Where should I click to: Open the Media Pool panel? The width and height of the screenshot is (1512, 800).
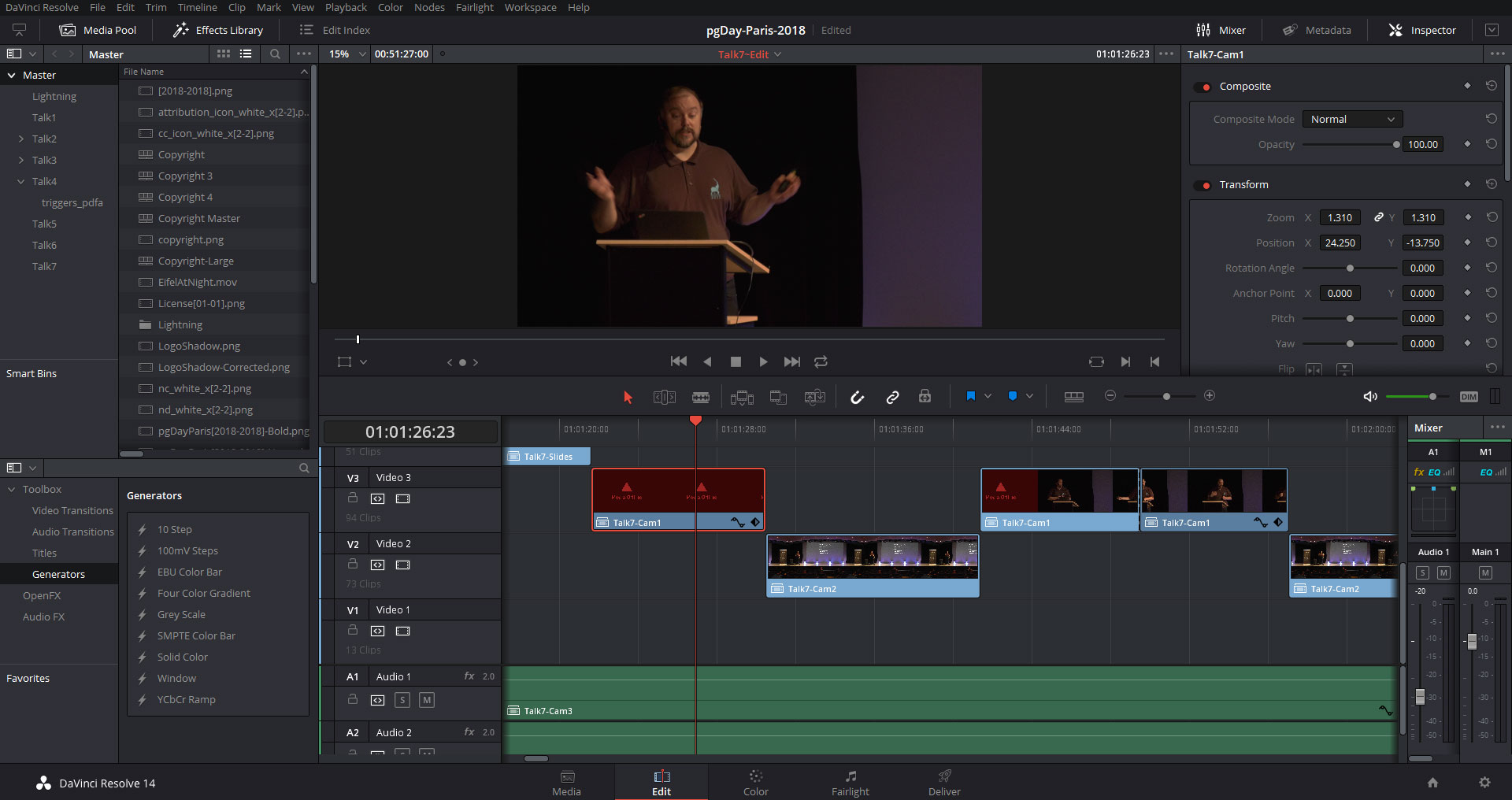coord(98,30)
